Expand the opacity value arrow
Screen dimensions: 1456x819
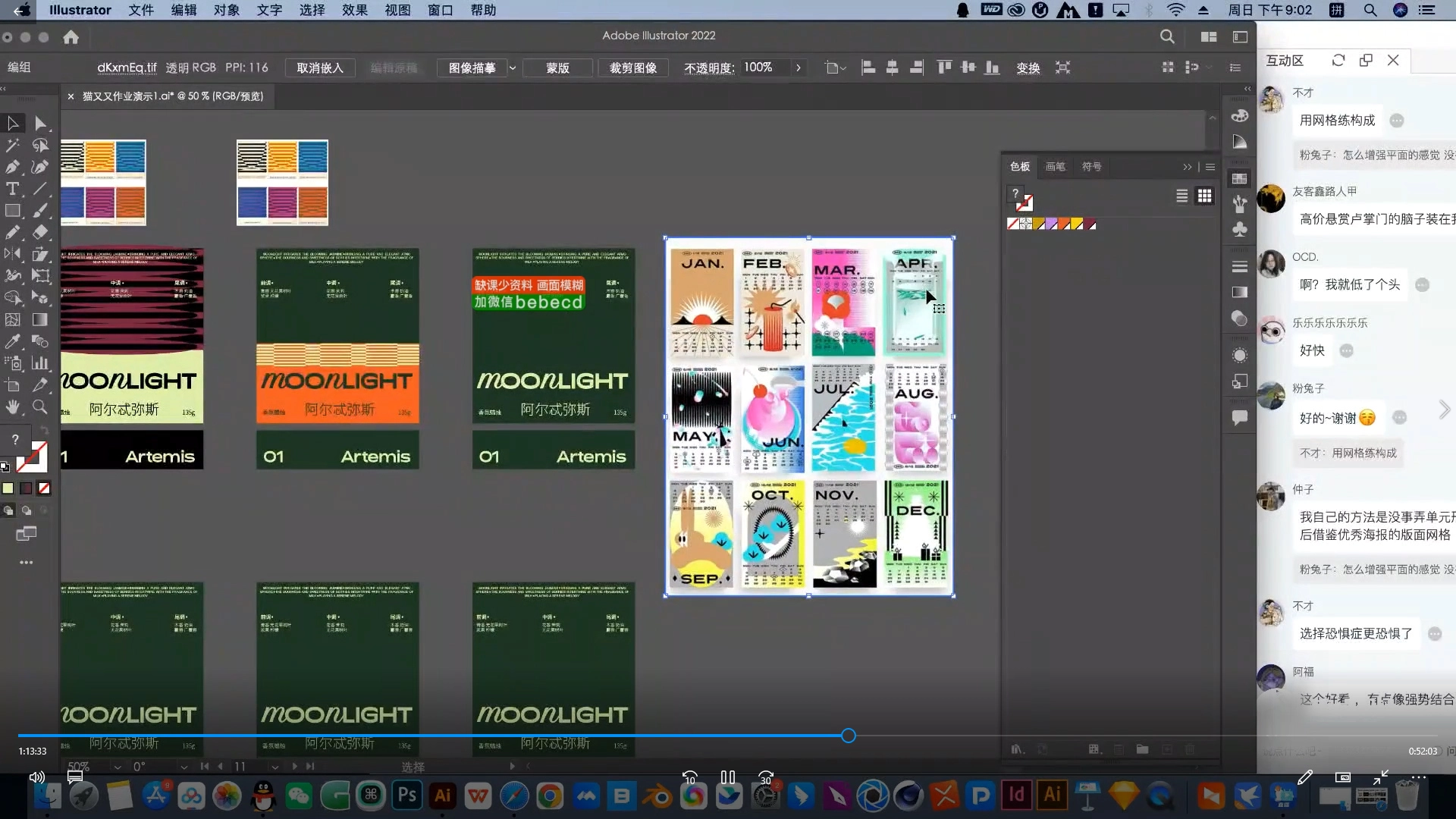tap(798, 68)
